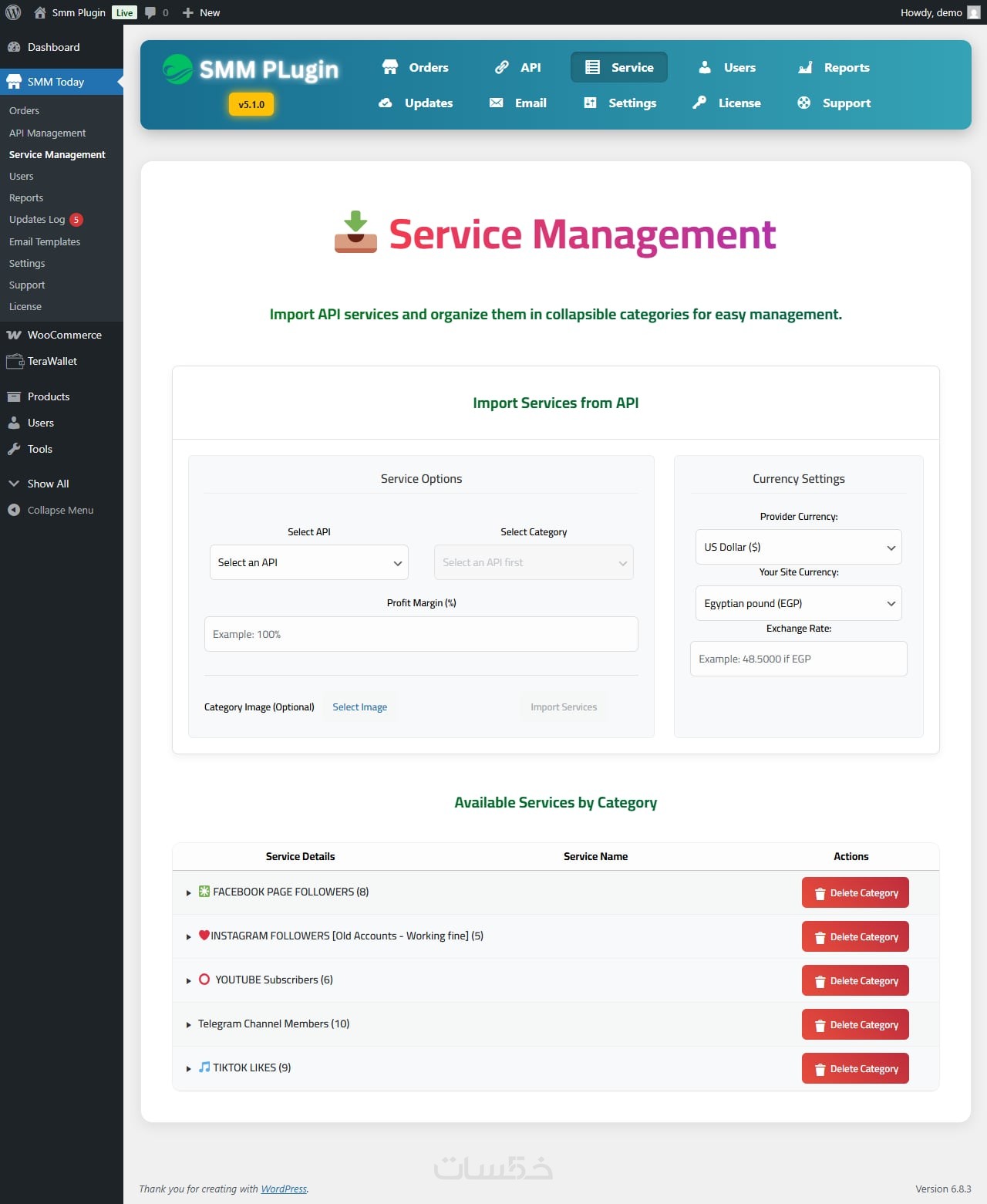987x1204 pixels.
Task: Click the Live status badge in admin bar
Action: tap(124, 12)
